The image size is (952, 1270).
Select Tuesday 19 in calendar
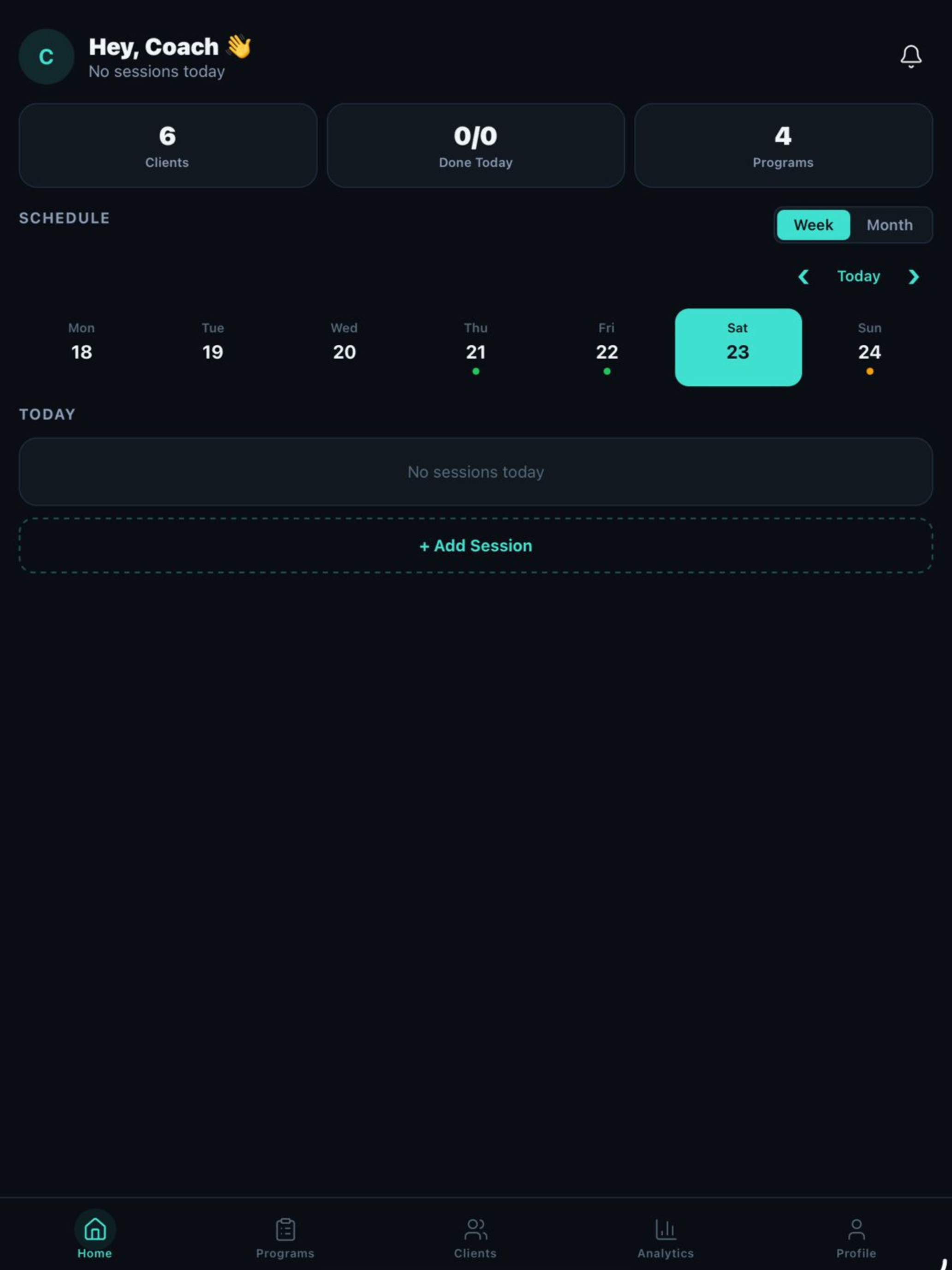tap(213, 347)
